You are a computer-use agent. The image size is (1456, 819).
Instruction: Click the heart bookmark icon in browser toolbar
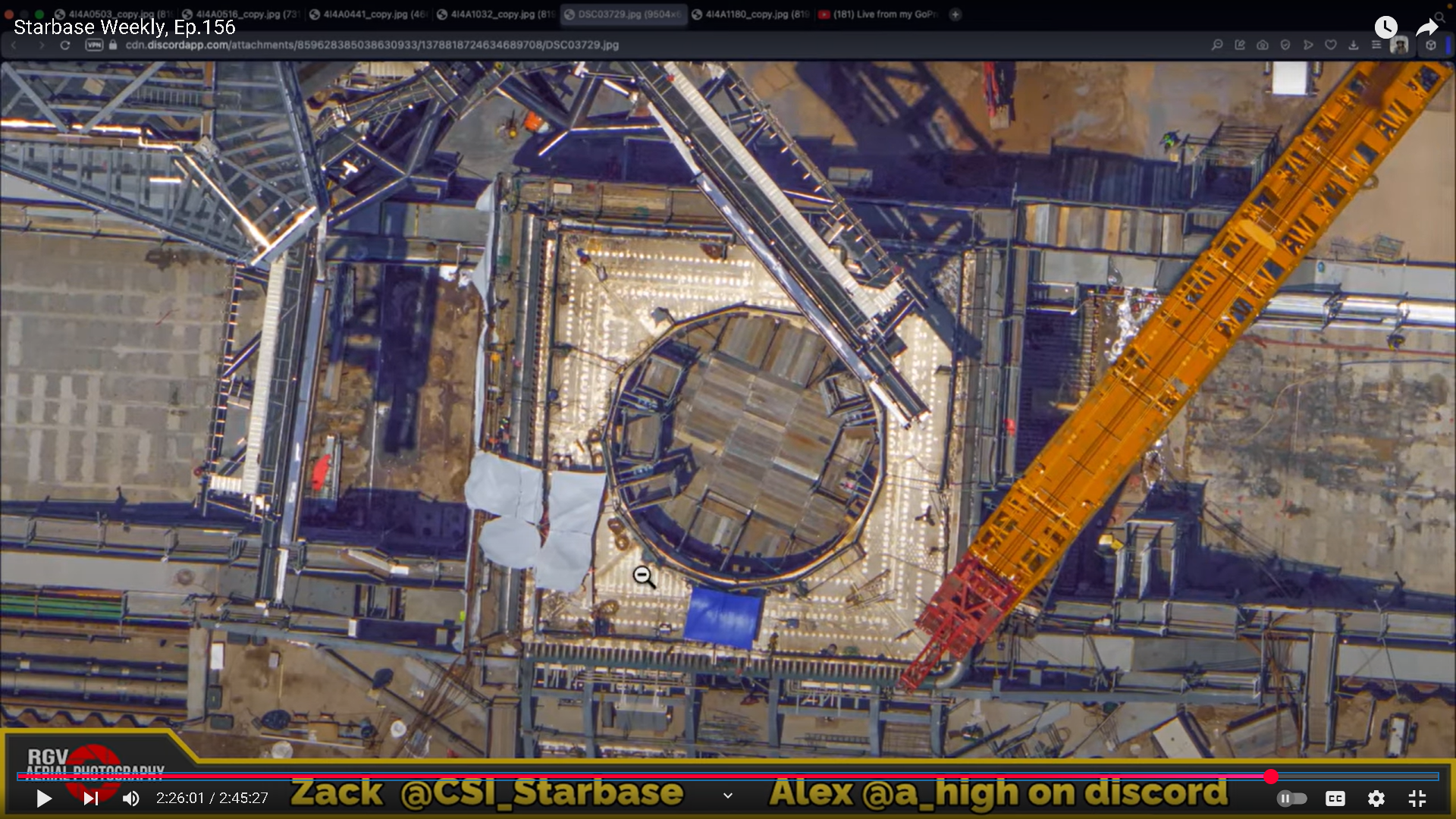[x=1331, y=45]
